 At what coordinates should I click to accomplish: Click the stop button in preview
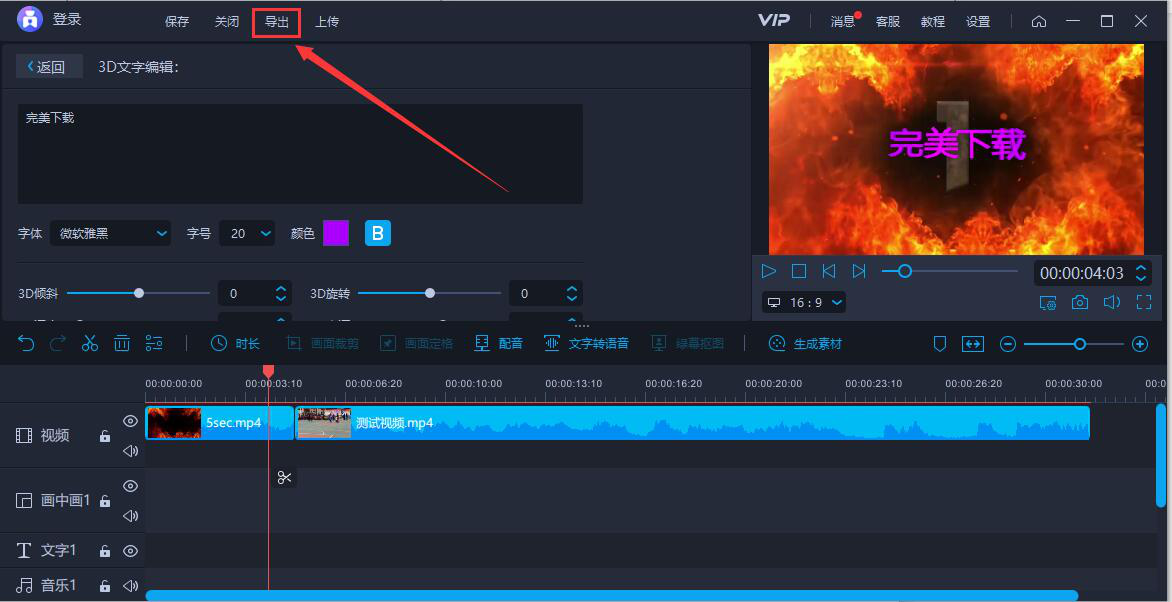799,271
